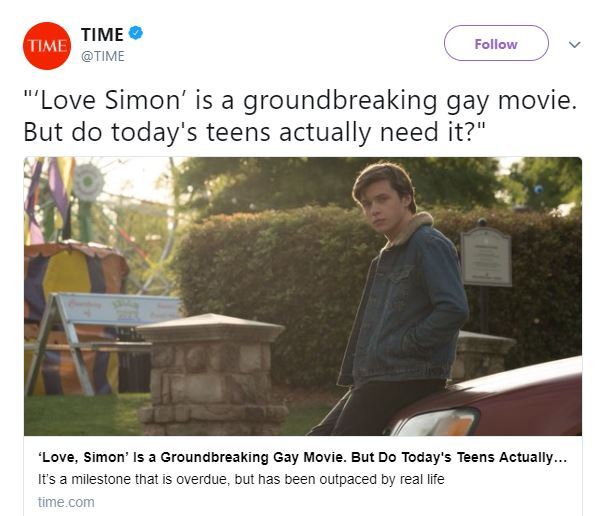Click the blue verified checkmark badge
The image size is (604, 516).
point(136,34)
